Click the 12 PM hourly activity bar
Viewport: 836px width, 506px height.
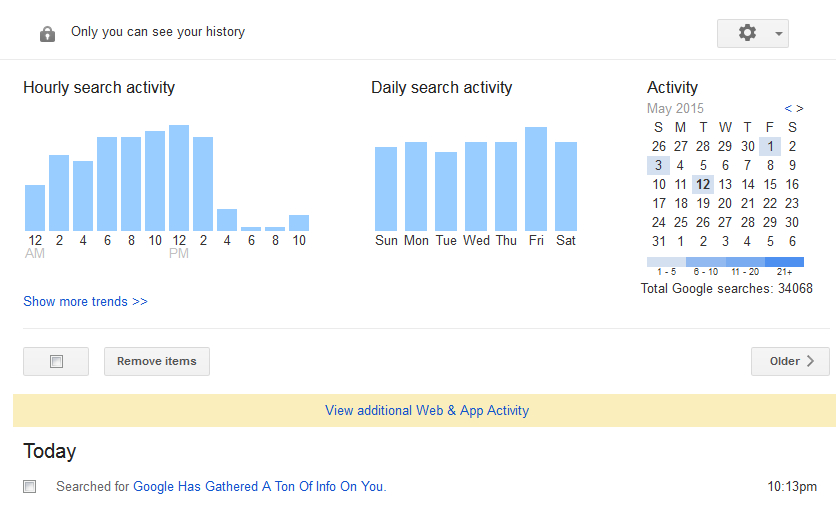(179, 178)
